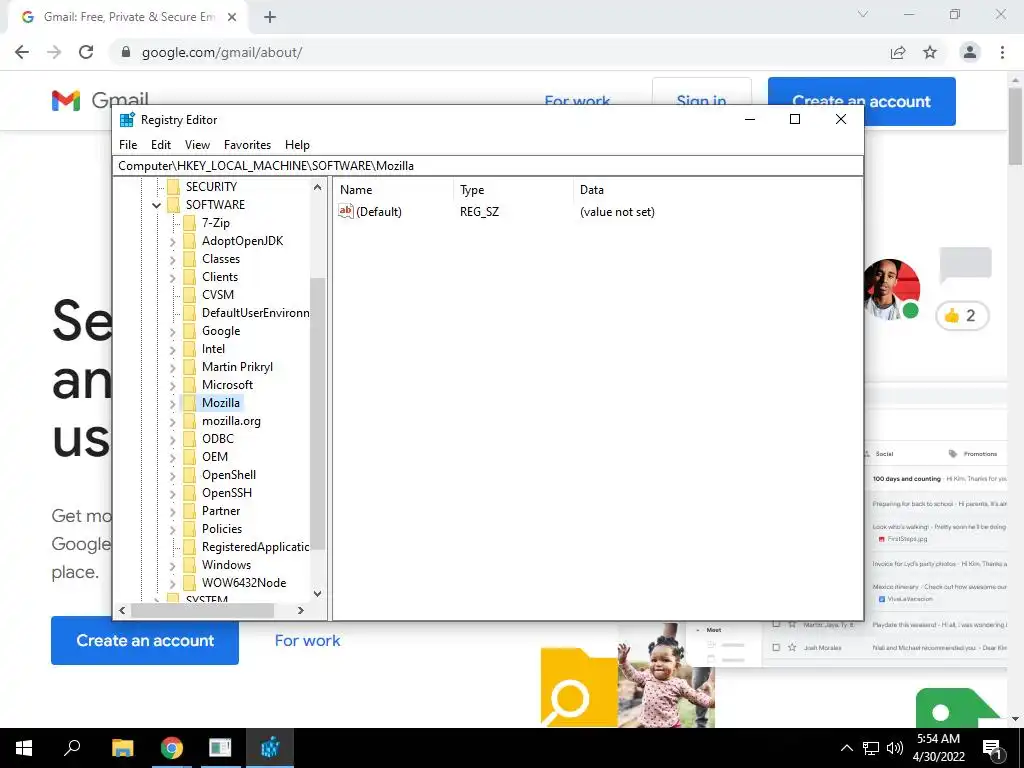Open Chrome's three-dot menu
Screen dimensions: 1024x768
1002,52
